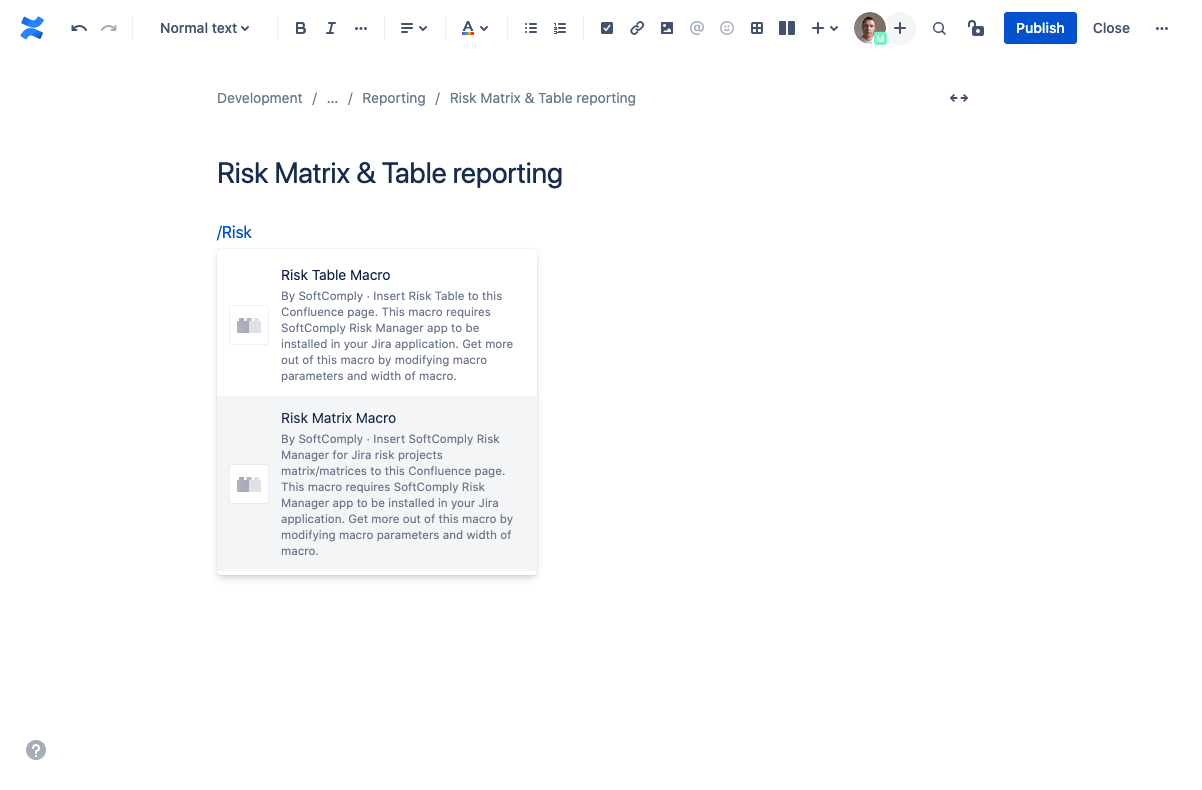The image size is (1202, 790).
Task: Insert a numbered list
Action: pyautogui.click(x=560, y=28)
